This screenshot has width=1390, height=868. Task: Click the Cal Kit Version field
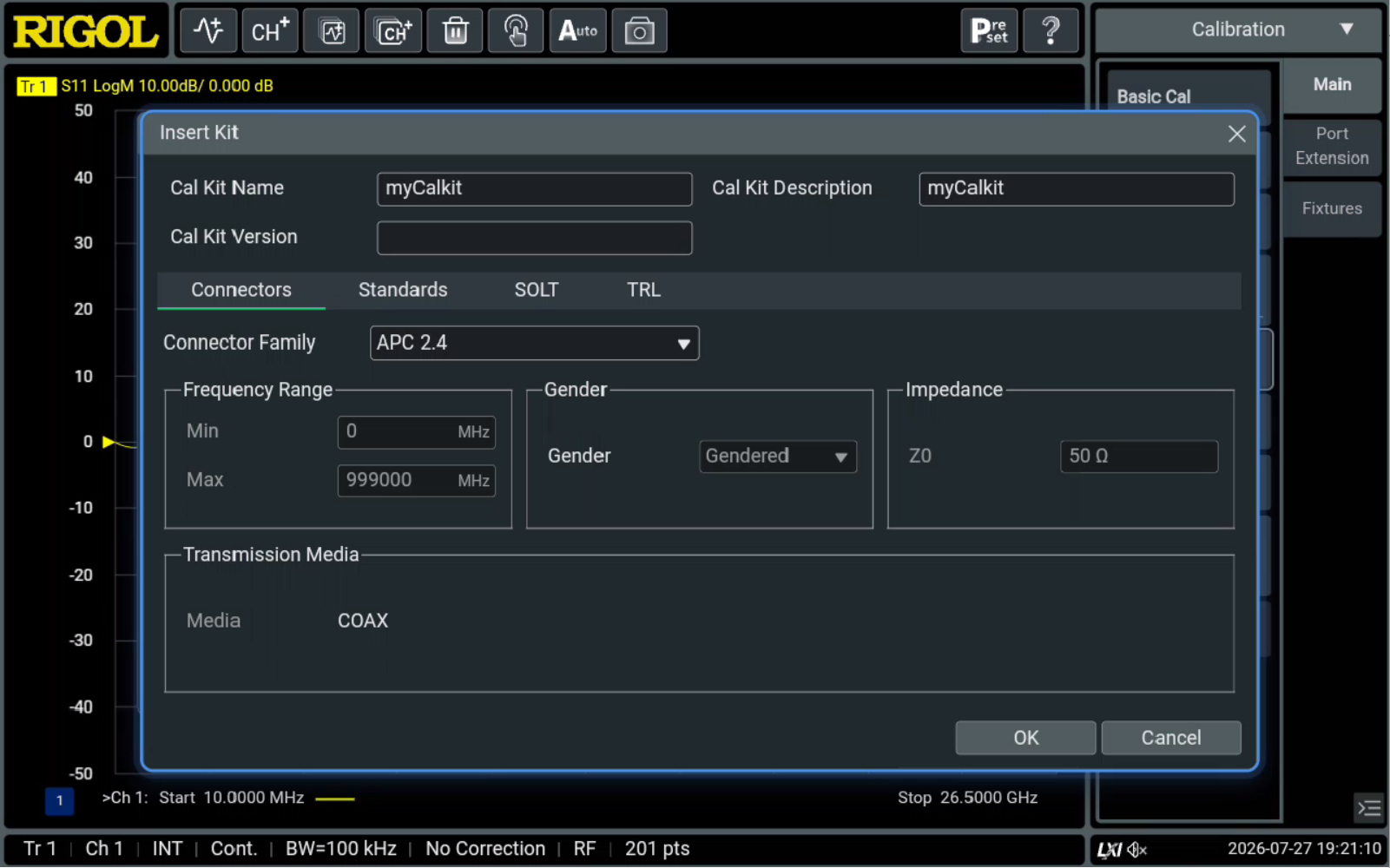[535, 238]
